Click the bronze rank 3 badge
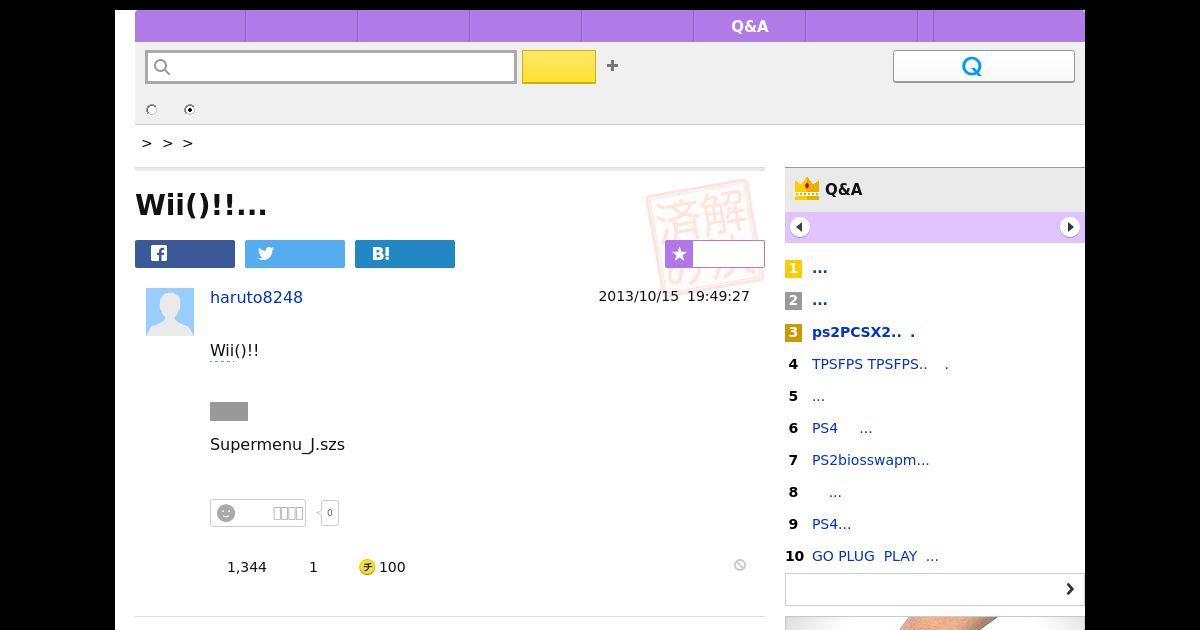Viewport: 1200px width, 630px height. pyautogui.click(x=793, y=332)
